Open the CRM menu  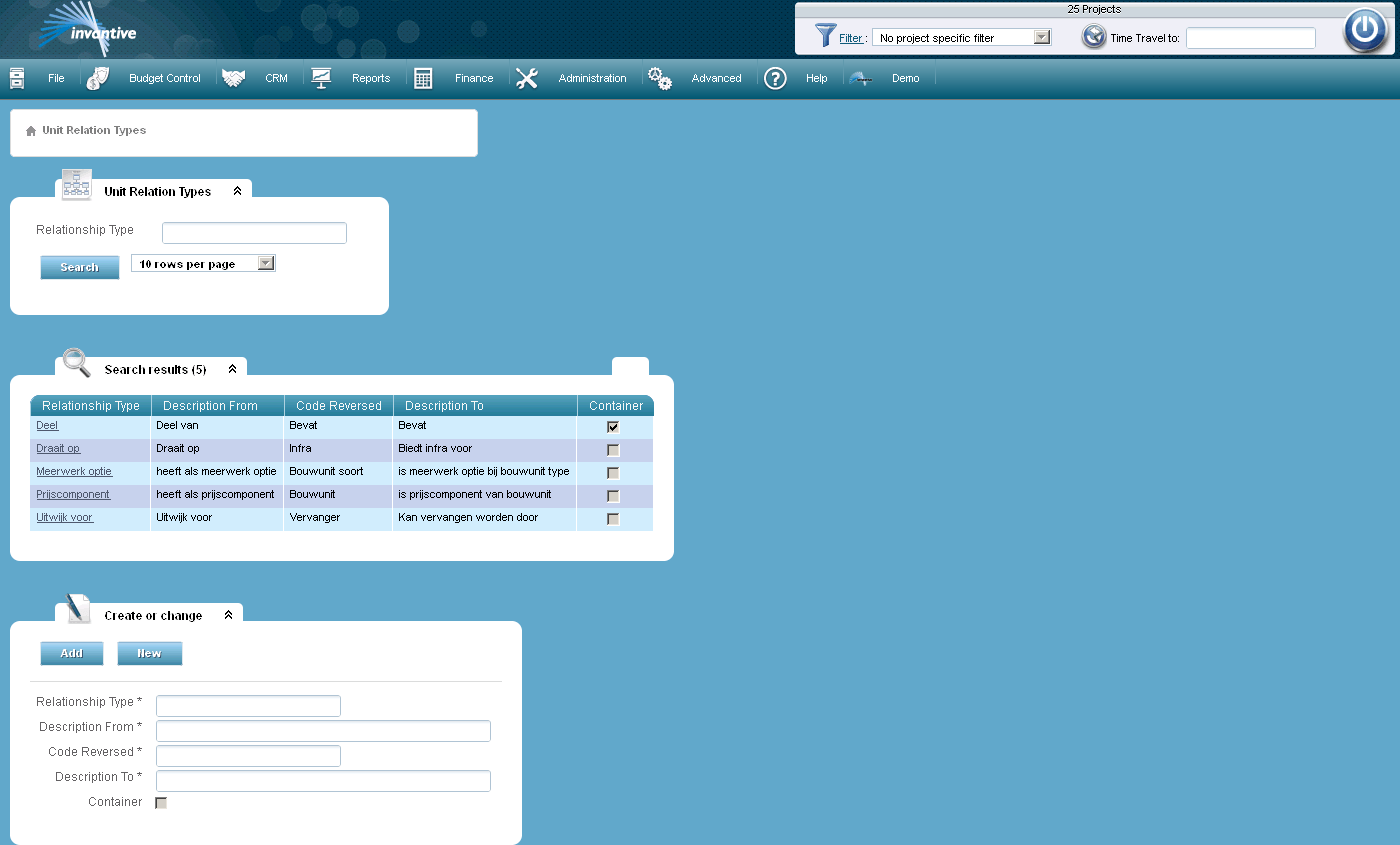coord(276,78)
